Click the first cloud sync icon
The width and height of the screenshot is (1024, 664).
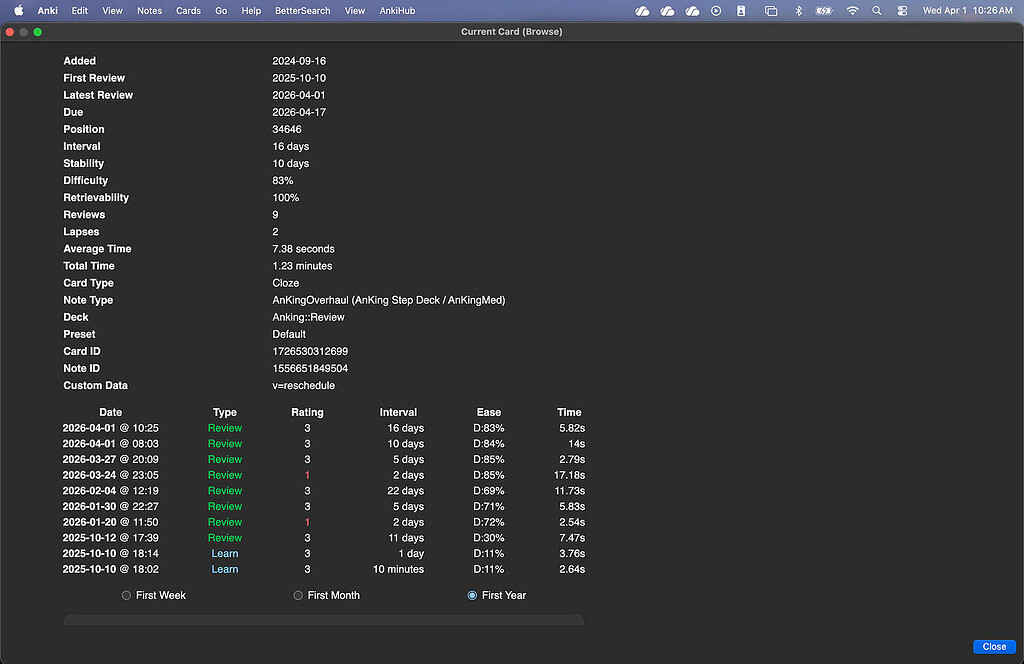click(x=642, y=10)
